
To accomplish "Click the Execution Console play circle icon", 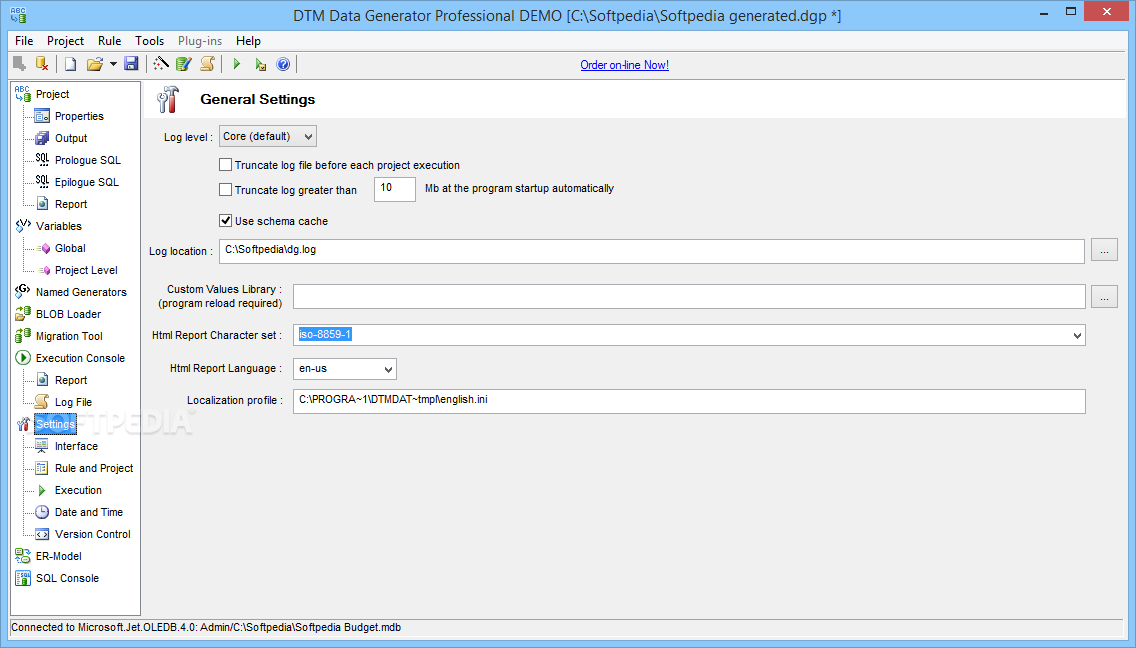I will point(23,358).
